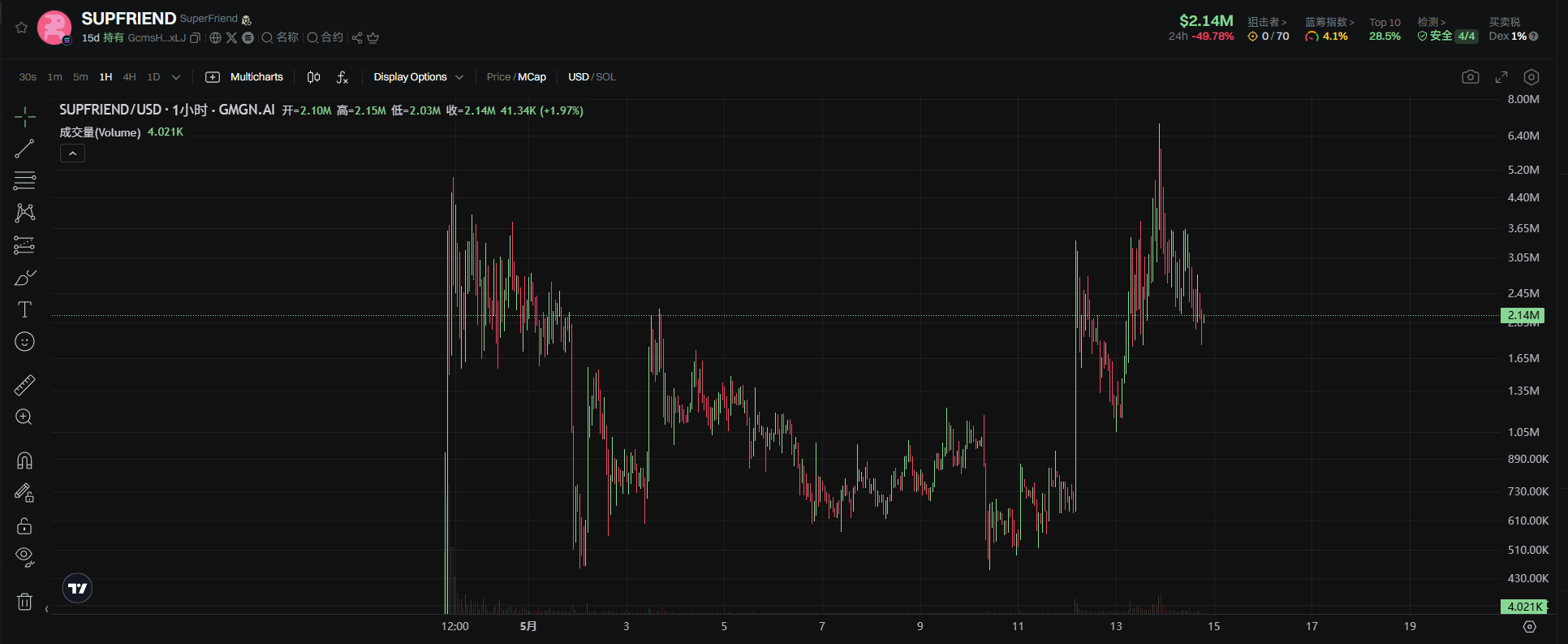Expand chart to fullscreen

[x=1501, y=77]
